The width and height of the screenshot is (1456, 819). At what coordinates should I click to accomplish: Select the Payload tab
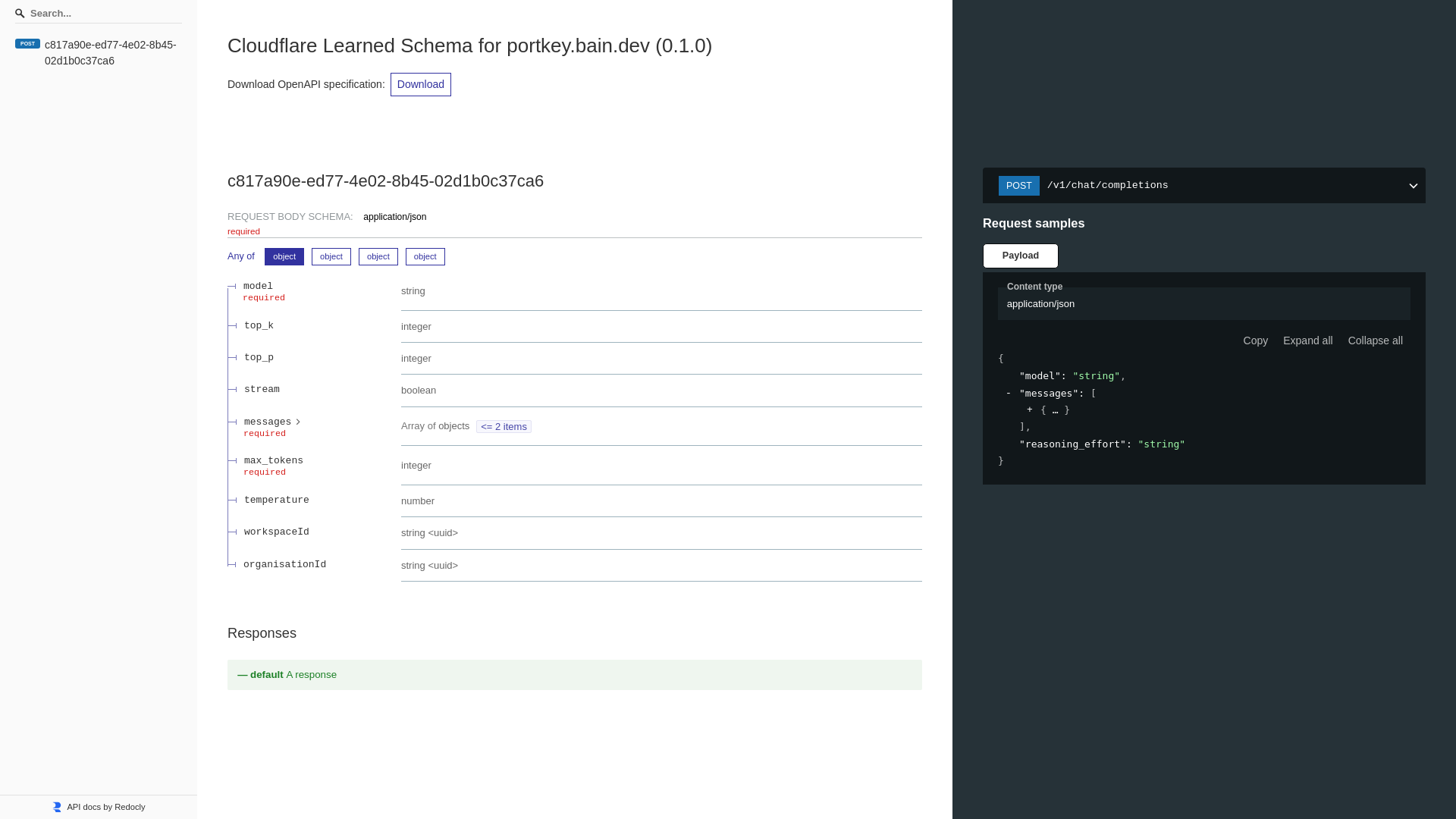[x=1021, y=256]
